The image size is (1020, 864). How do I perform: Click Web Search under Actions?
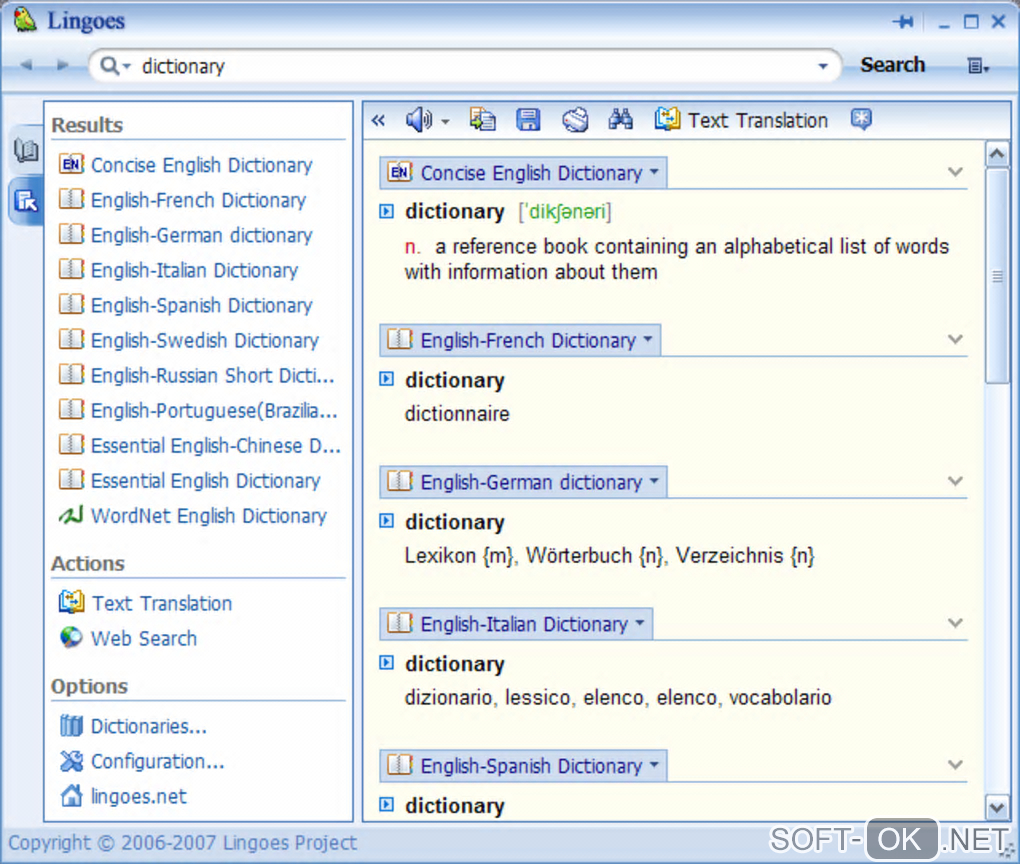128,638
